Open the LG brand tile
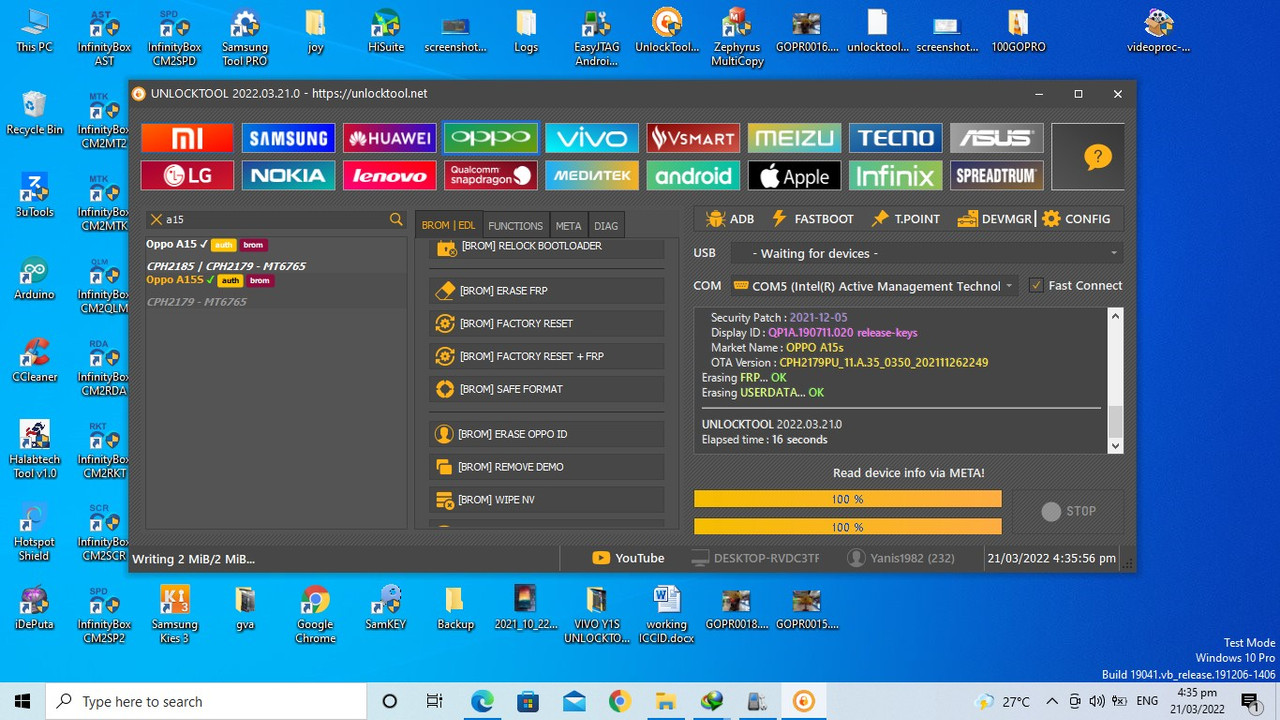Viewport: 1280px width, 720px height. tap(187, 176)
